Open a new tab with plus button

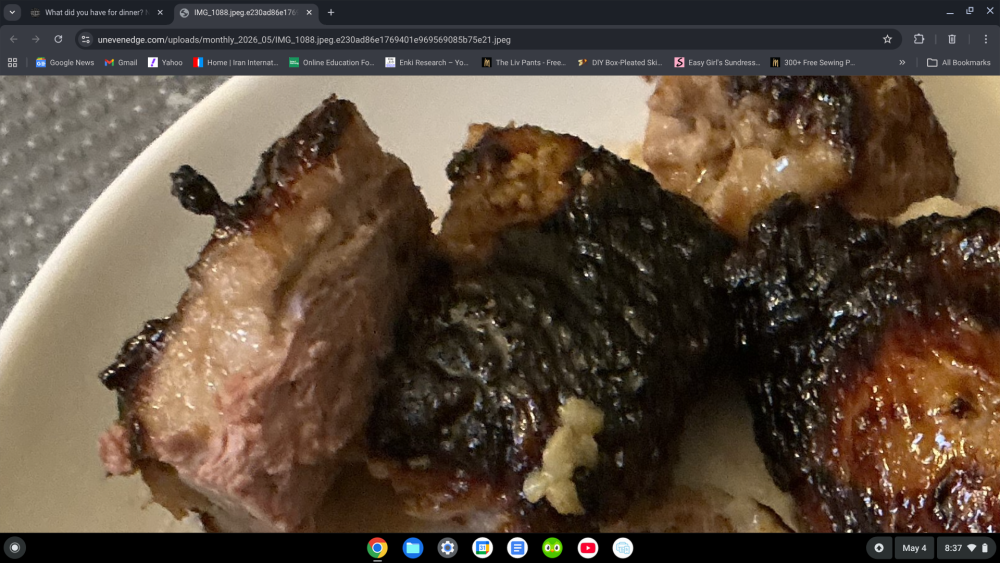pos(331,12)
